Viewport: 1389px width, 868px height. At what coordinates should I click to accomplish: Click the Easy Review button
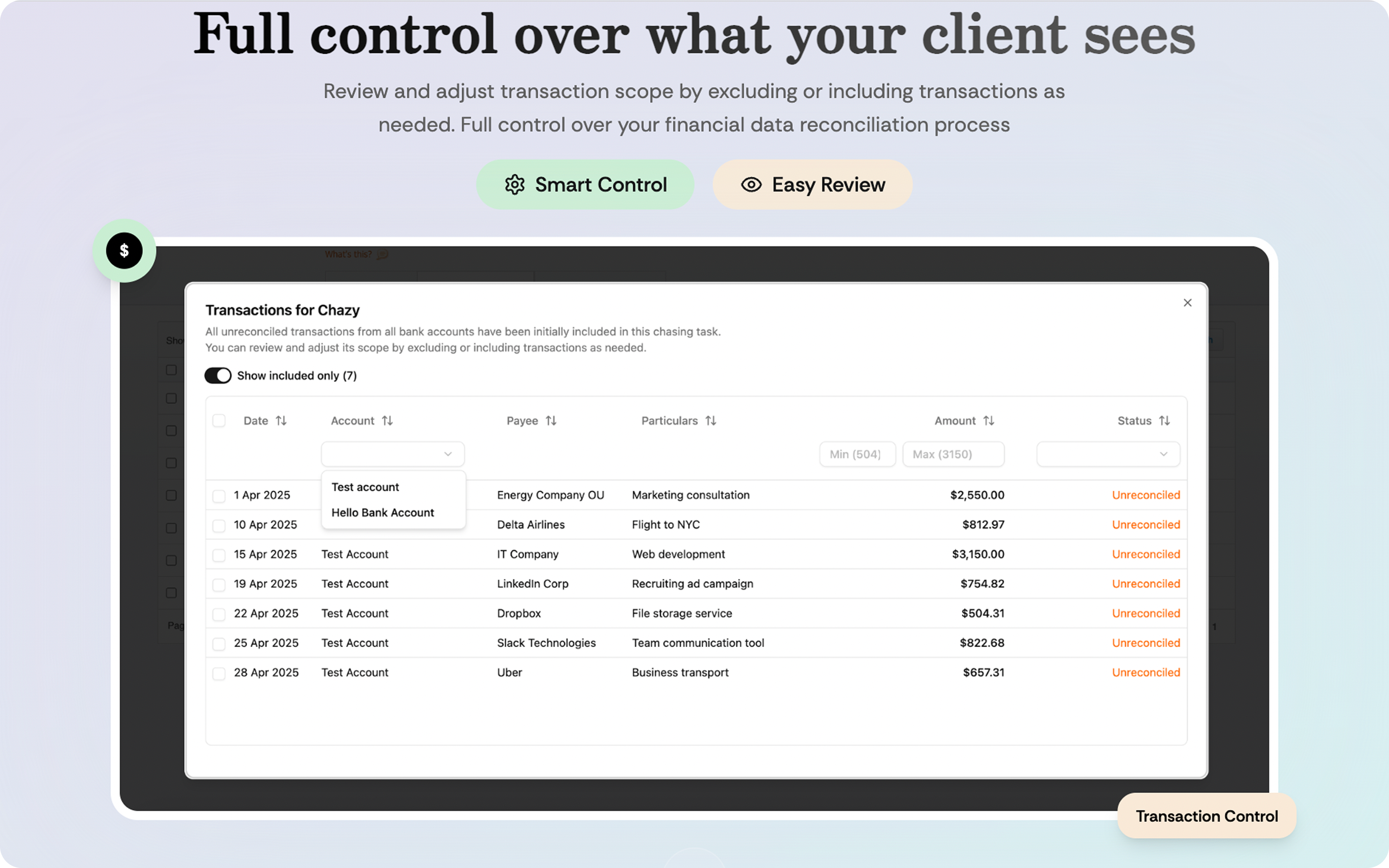click(x=812, y=185)
